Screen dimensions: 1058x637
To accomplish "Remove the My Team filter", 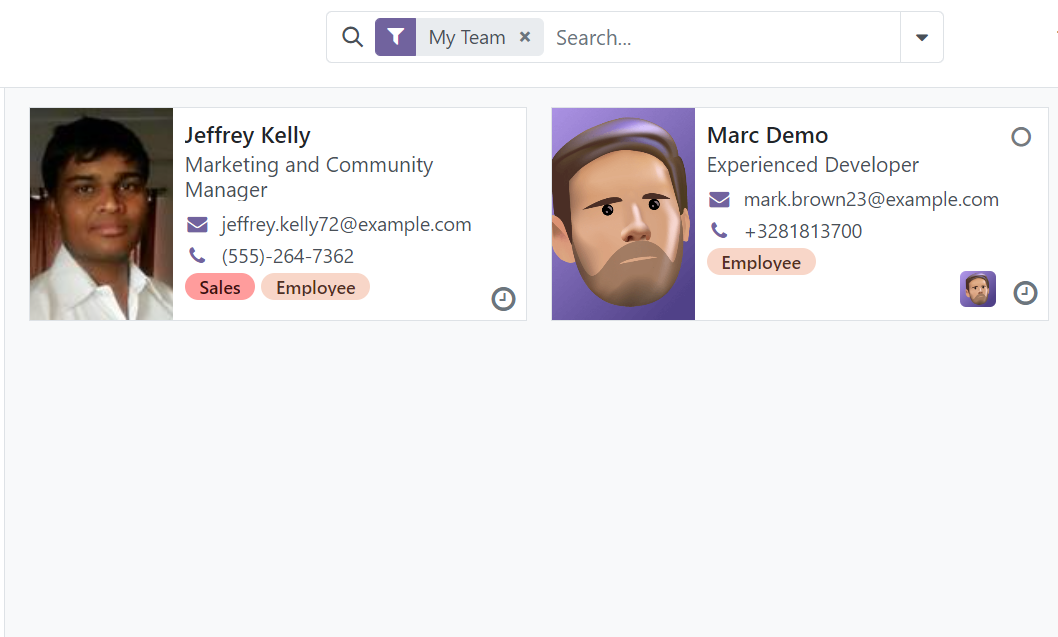I will (x=525, y=37).
